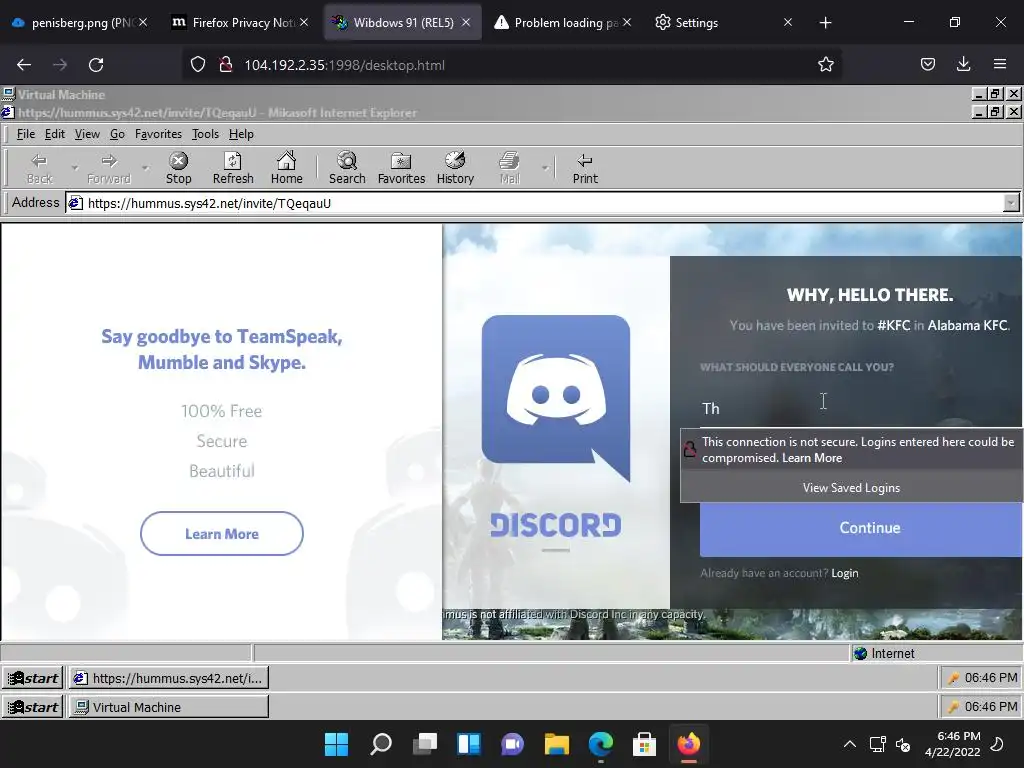Open the Firefox Downloads panel
This screenshot has width=1024, height=768.
[963, 64]
